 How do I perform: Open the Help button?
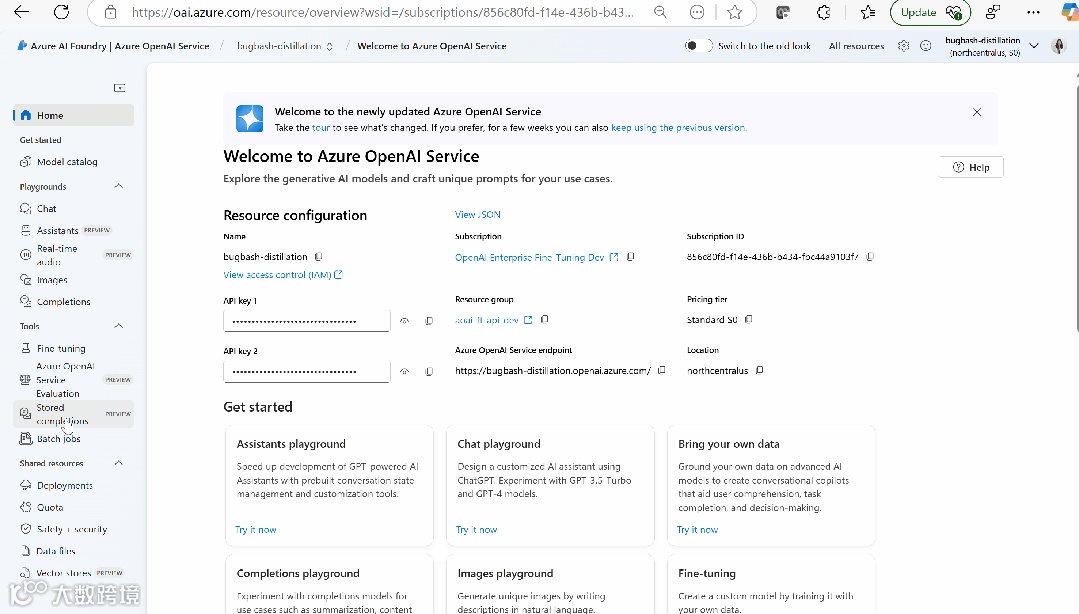pyautogui.click(x=971, y=167)
